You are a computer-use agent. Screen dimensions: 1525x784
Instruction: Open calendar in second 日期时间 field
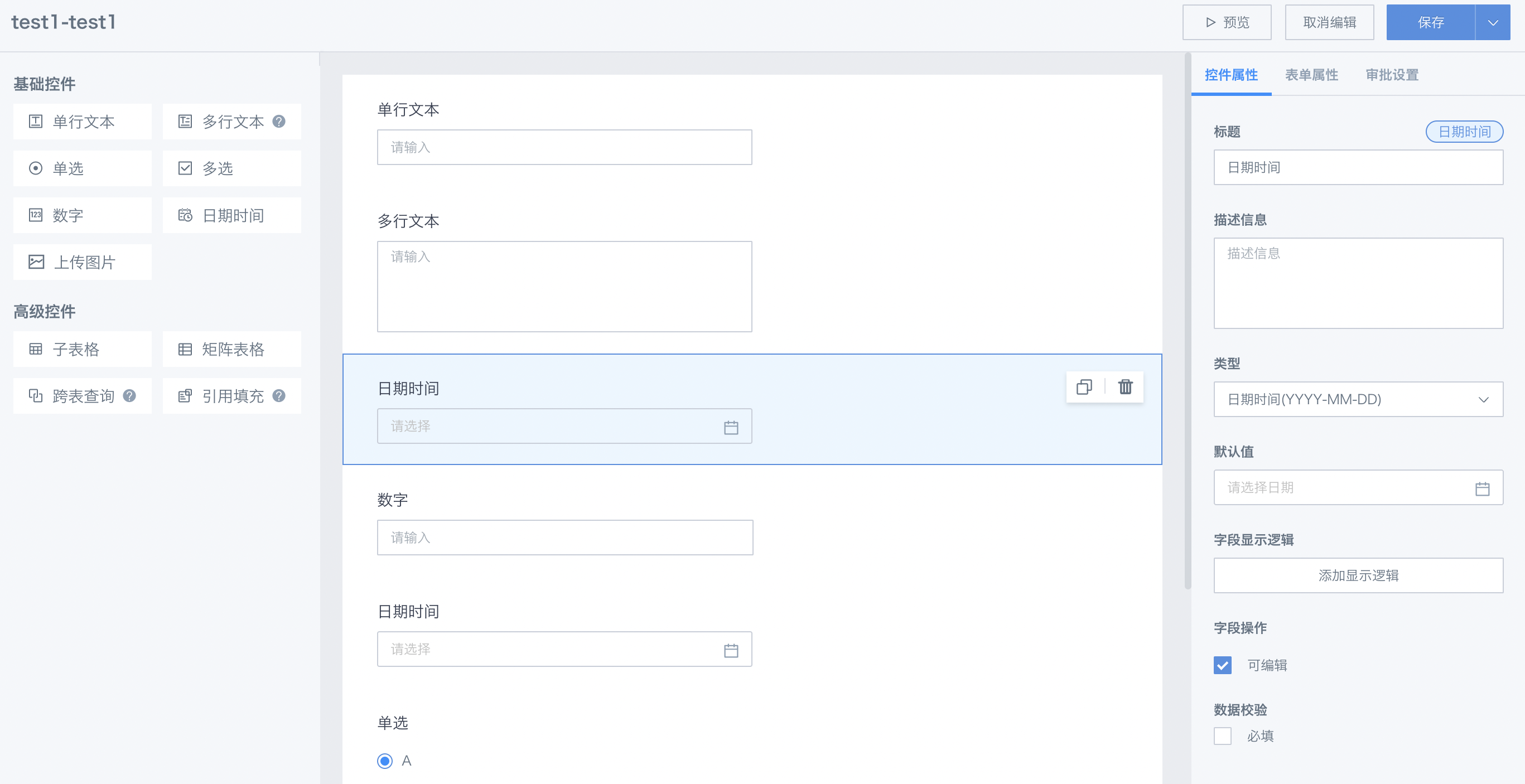[731, 650]
